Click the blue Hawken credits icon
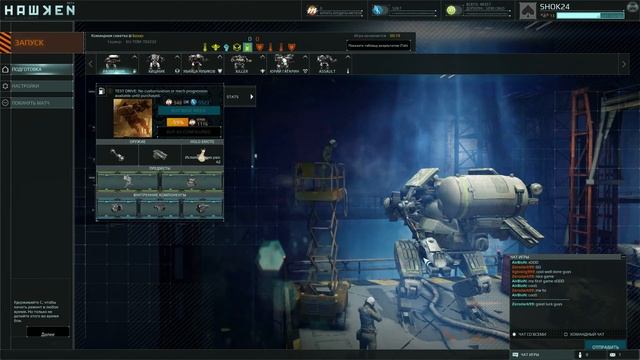Image resolution: width=640 pixels, height=360 pixels. [x=378, y=11]
